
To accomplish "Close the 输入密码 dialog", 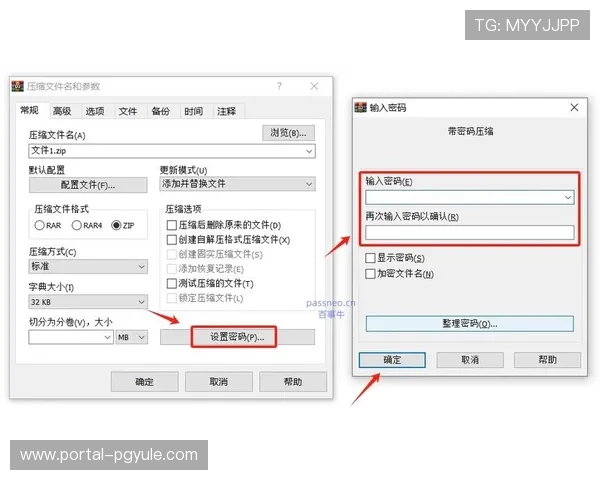I will [x=574, y=108].
